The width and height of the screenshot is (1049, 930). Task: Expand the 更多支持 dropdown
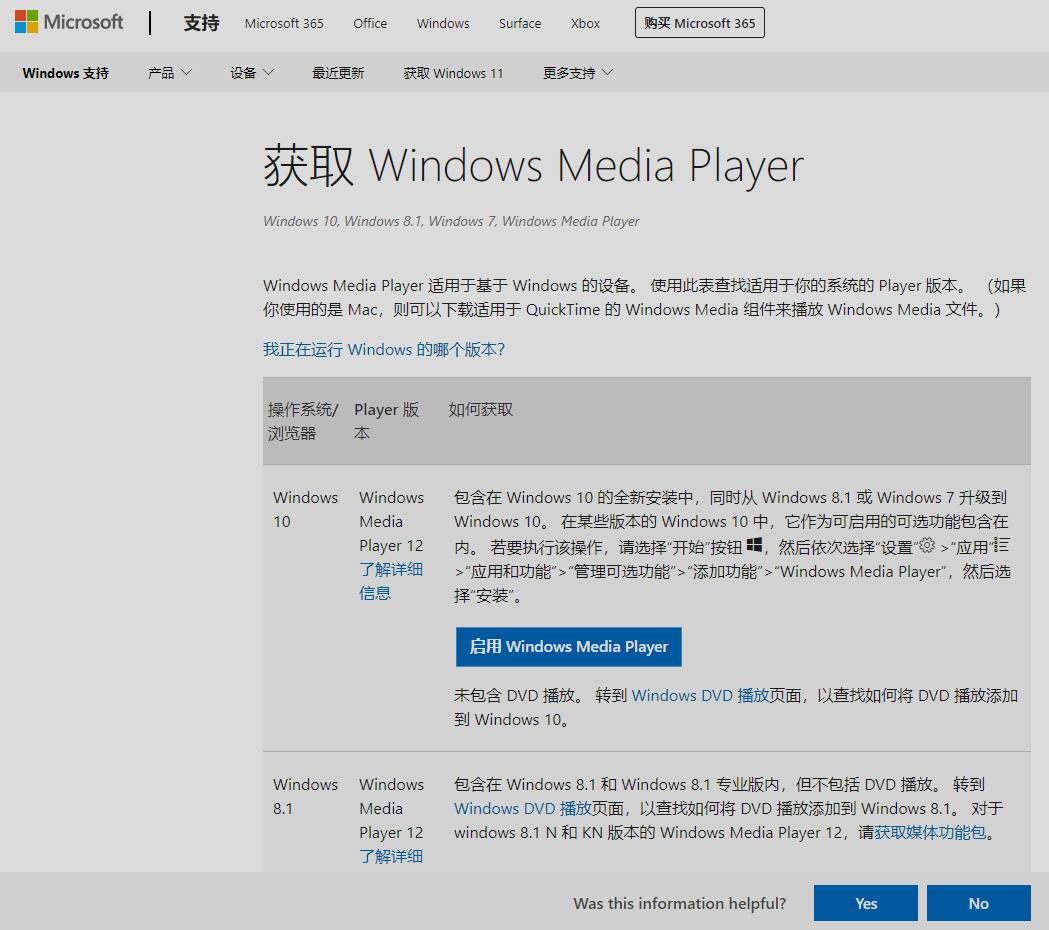pyautogui.click(x=578, y=73)
